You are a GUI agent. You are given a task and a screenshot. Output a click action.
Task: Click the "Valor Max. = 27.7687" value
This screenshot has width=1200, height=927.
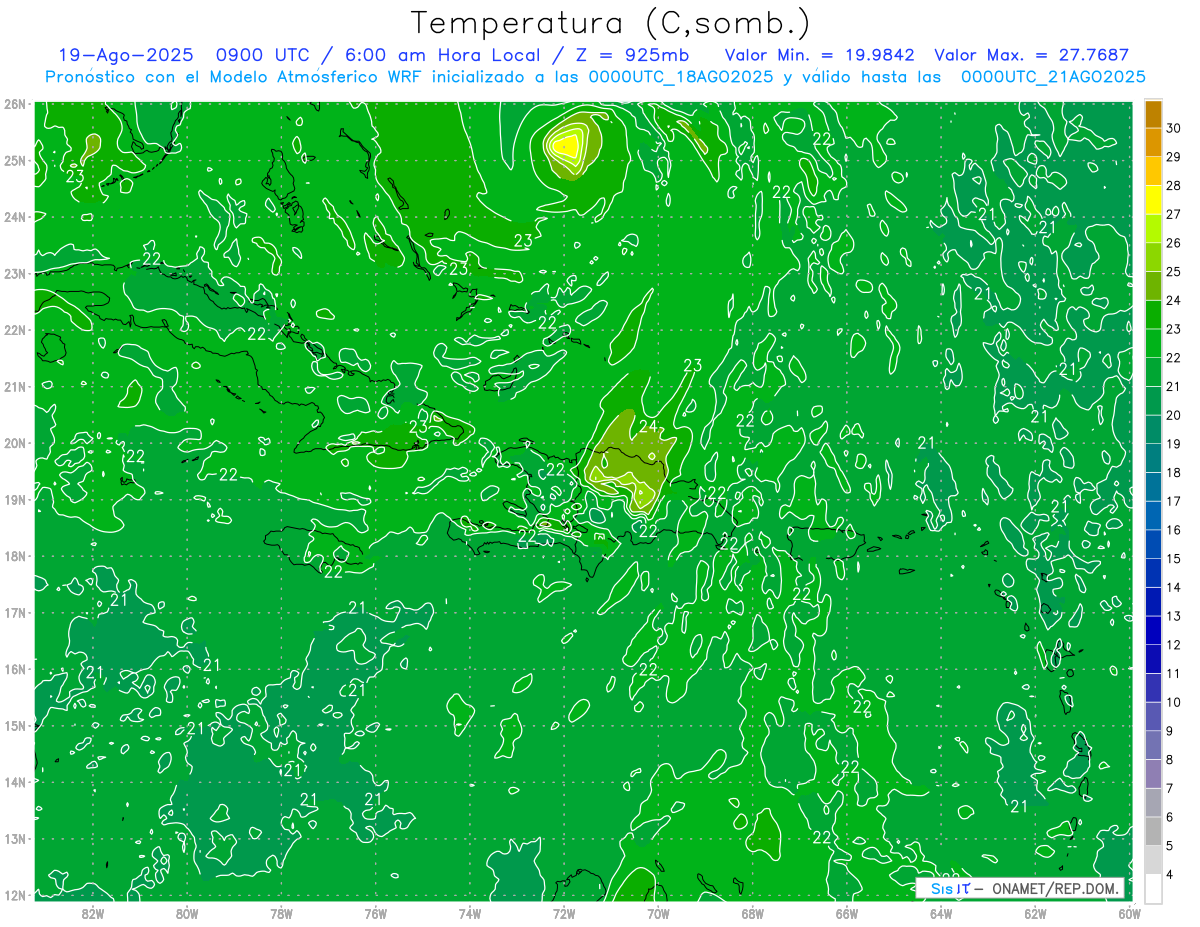coord(1031,56)
